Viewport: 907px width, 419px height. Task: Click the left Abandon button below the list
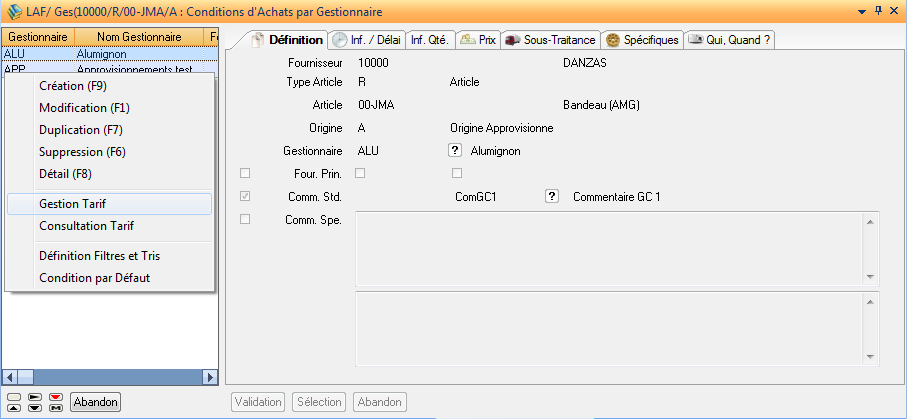[96, 402]
